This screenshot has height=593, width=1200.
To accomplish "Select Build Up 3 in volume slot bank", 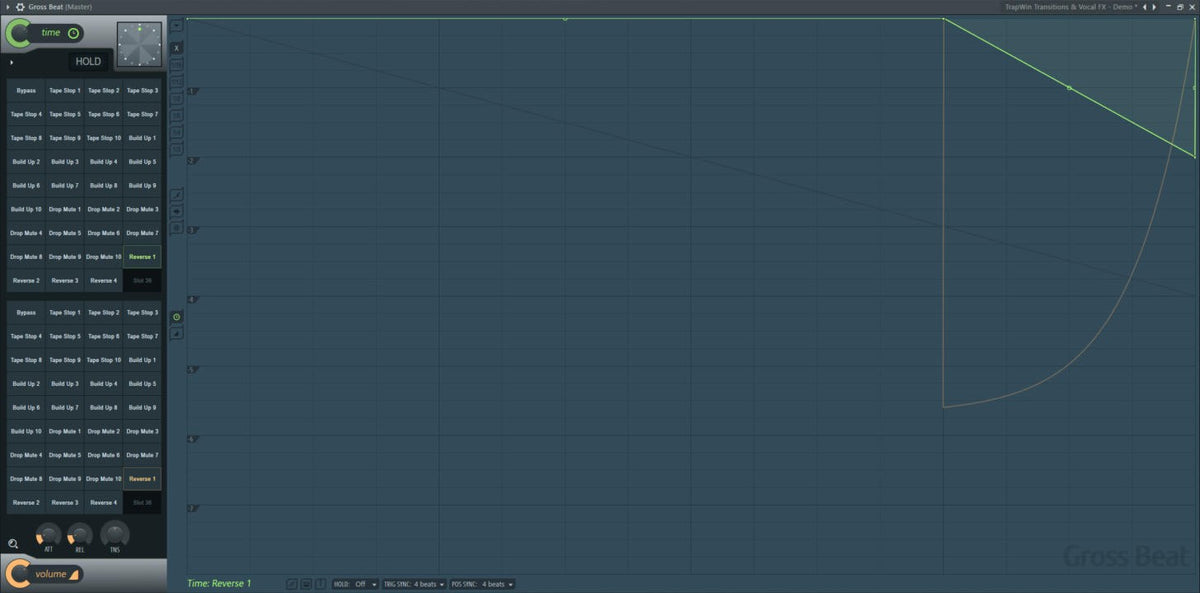I will point(65,384).
